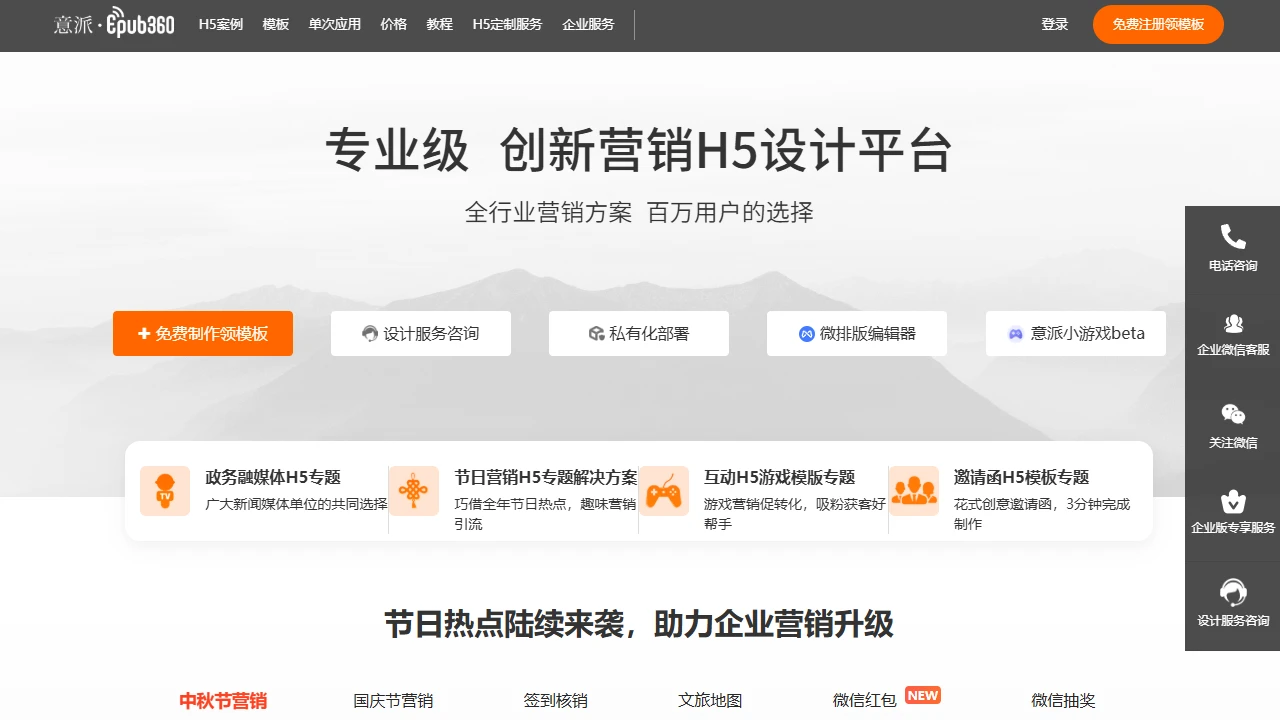This screenshot has width=1280, height=720.
Task: Select the 文旅地图 tab
Action: (x=710, y=701)
